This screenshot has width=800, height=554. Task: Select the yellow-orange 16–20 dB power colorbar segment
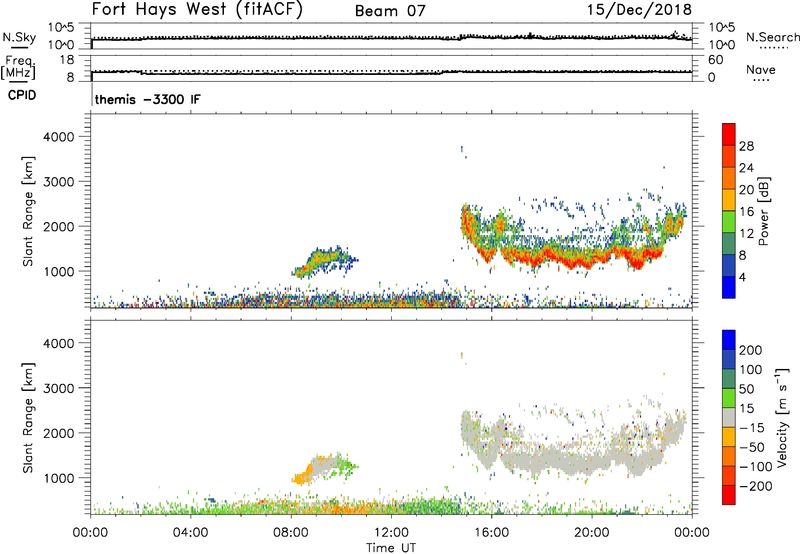[x=729, y=200]
